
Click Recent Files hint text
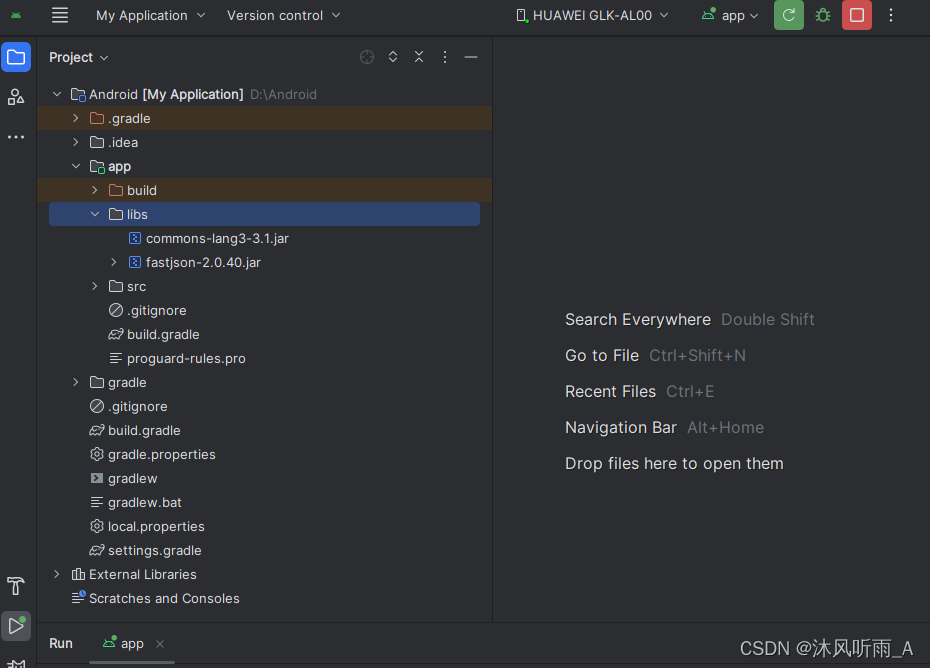[x=610, y=392]
